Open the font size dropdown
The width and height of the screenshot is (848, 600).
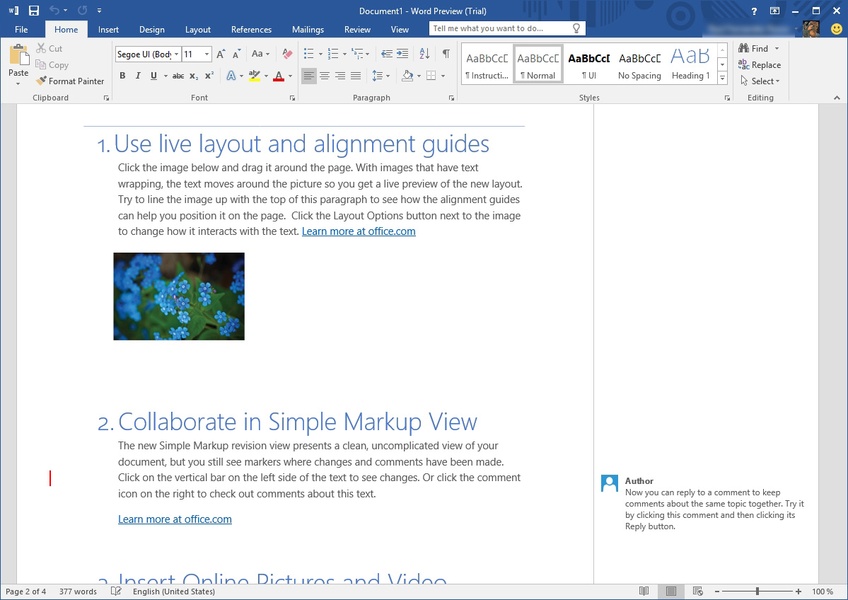click(207, 54)
